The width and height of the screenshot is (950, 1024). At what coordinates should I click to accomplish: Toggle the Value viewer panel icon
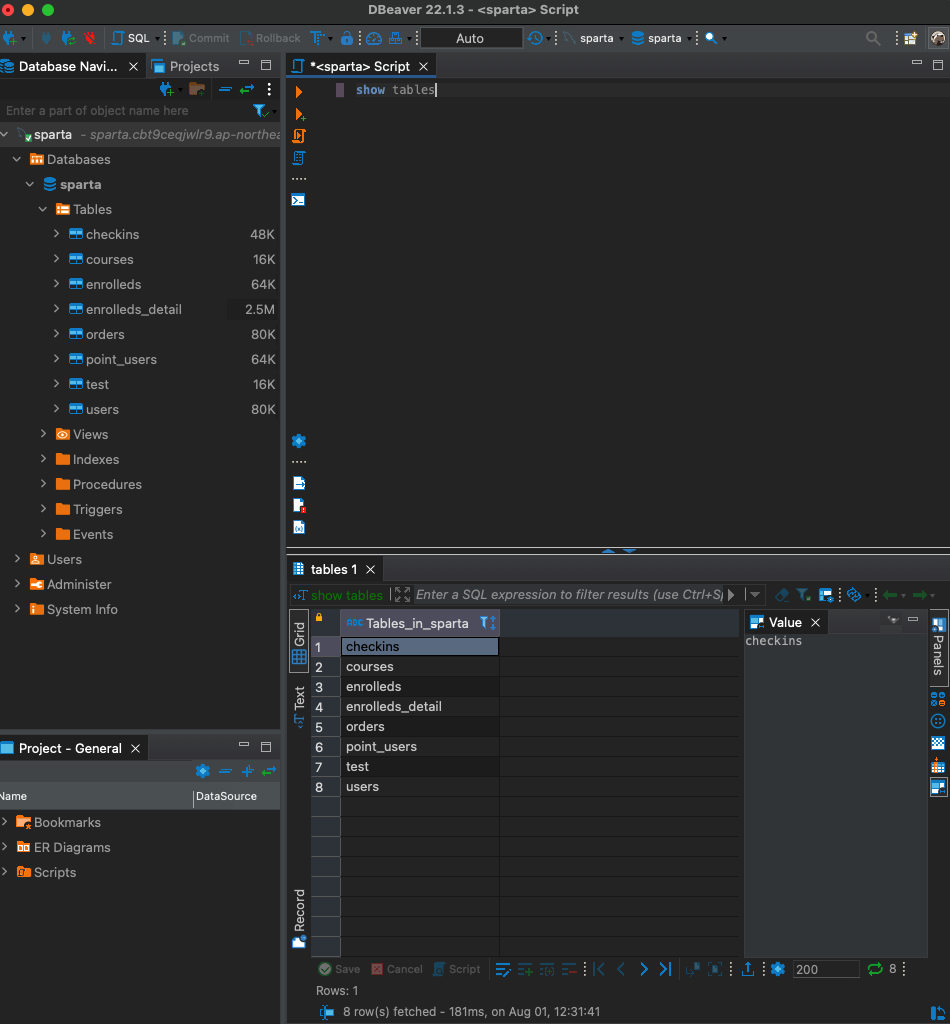[x=938, y=788]
